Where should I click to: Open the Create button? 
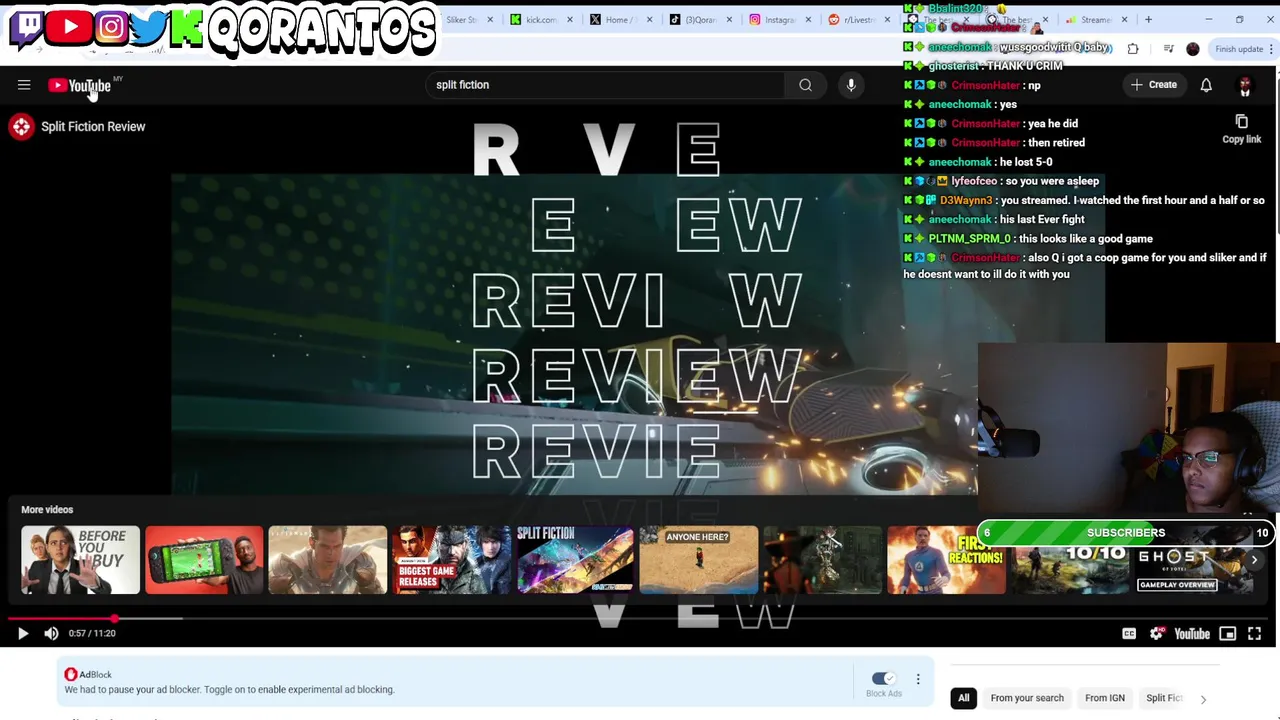[x=1154, y=85]
